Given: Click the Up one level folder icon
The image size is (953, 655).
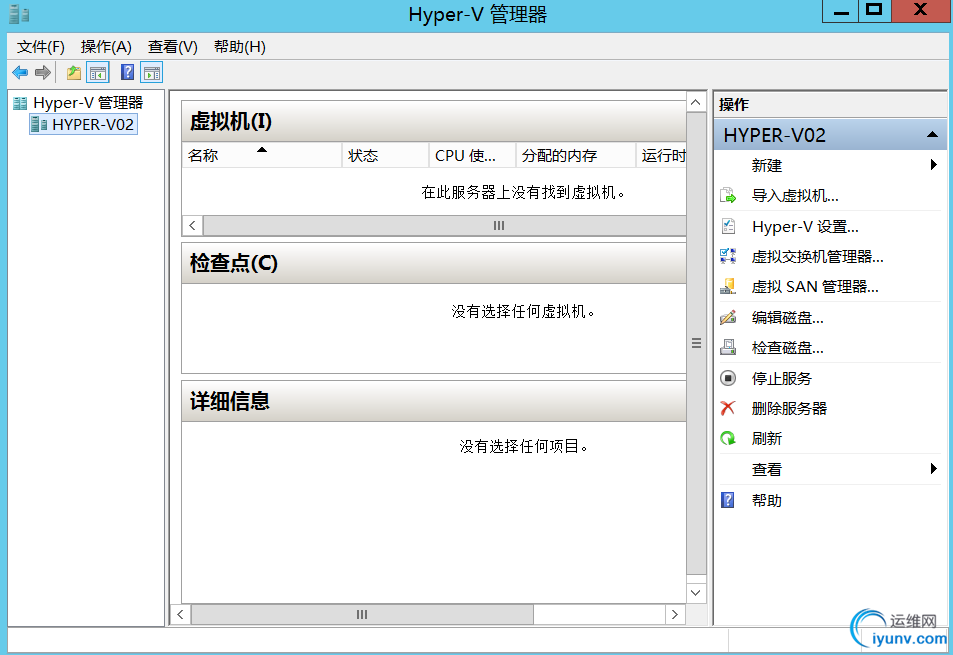Looking at the screenshot, I should point(74,73).
